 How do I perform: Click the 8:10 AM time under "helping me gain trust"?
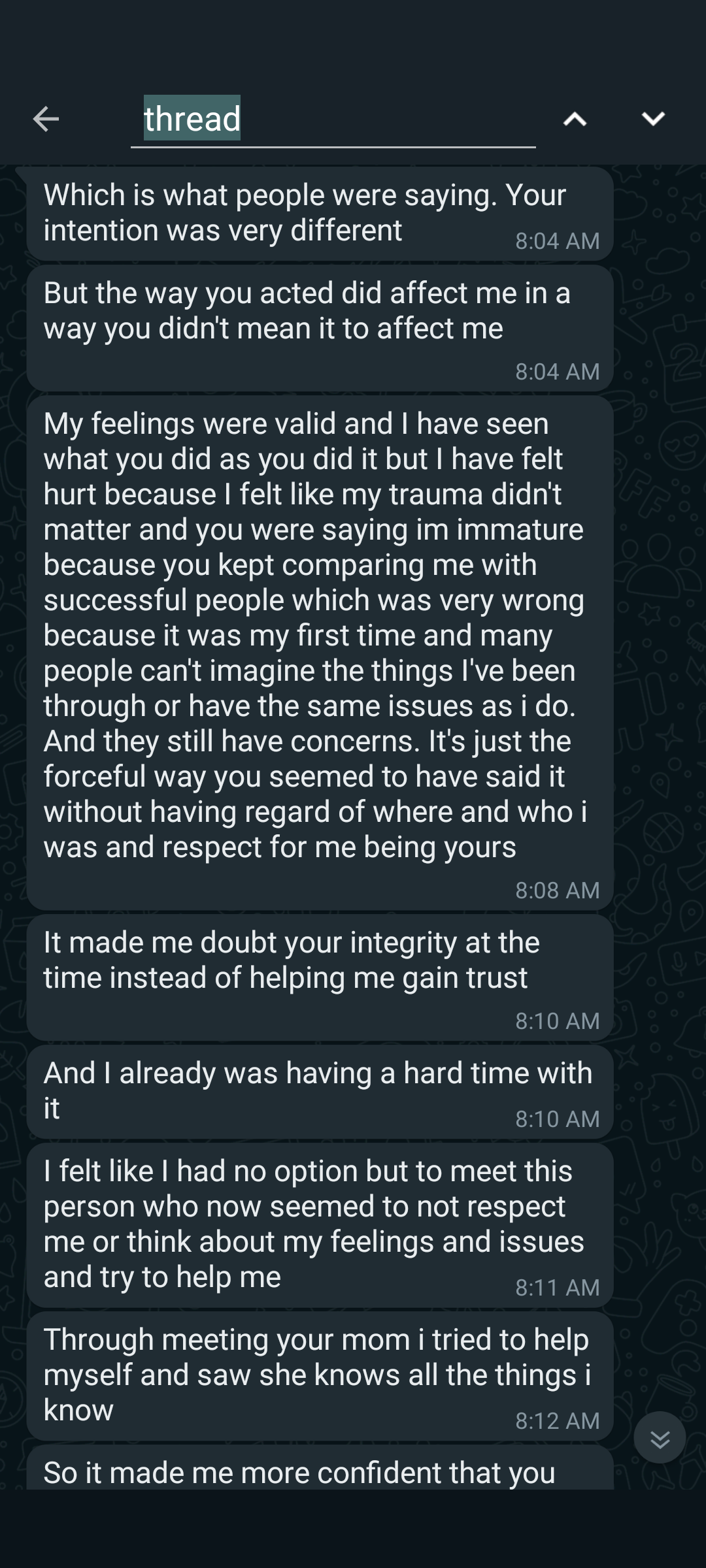557,1021
